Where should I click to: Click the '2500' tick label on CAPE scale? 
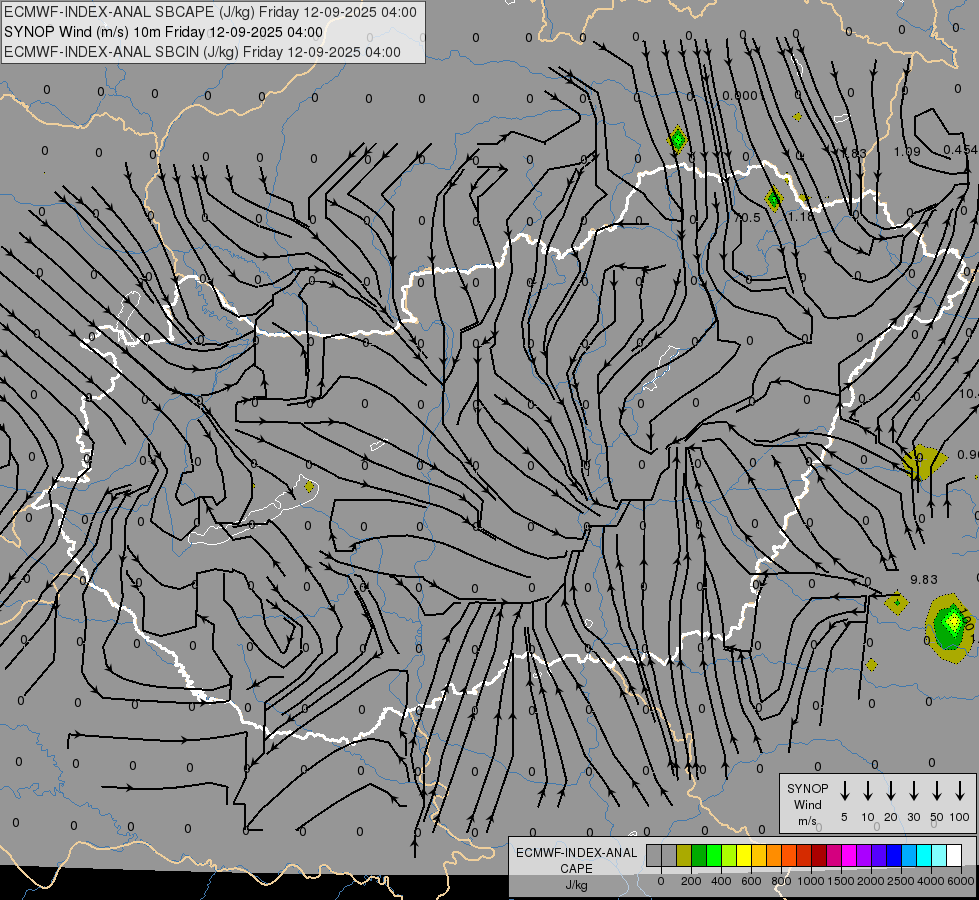pos(901,881)
